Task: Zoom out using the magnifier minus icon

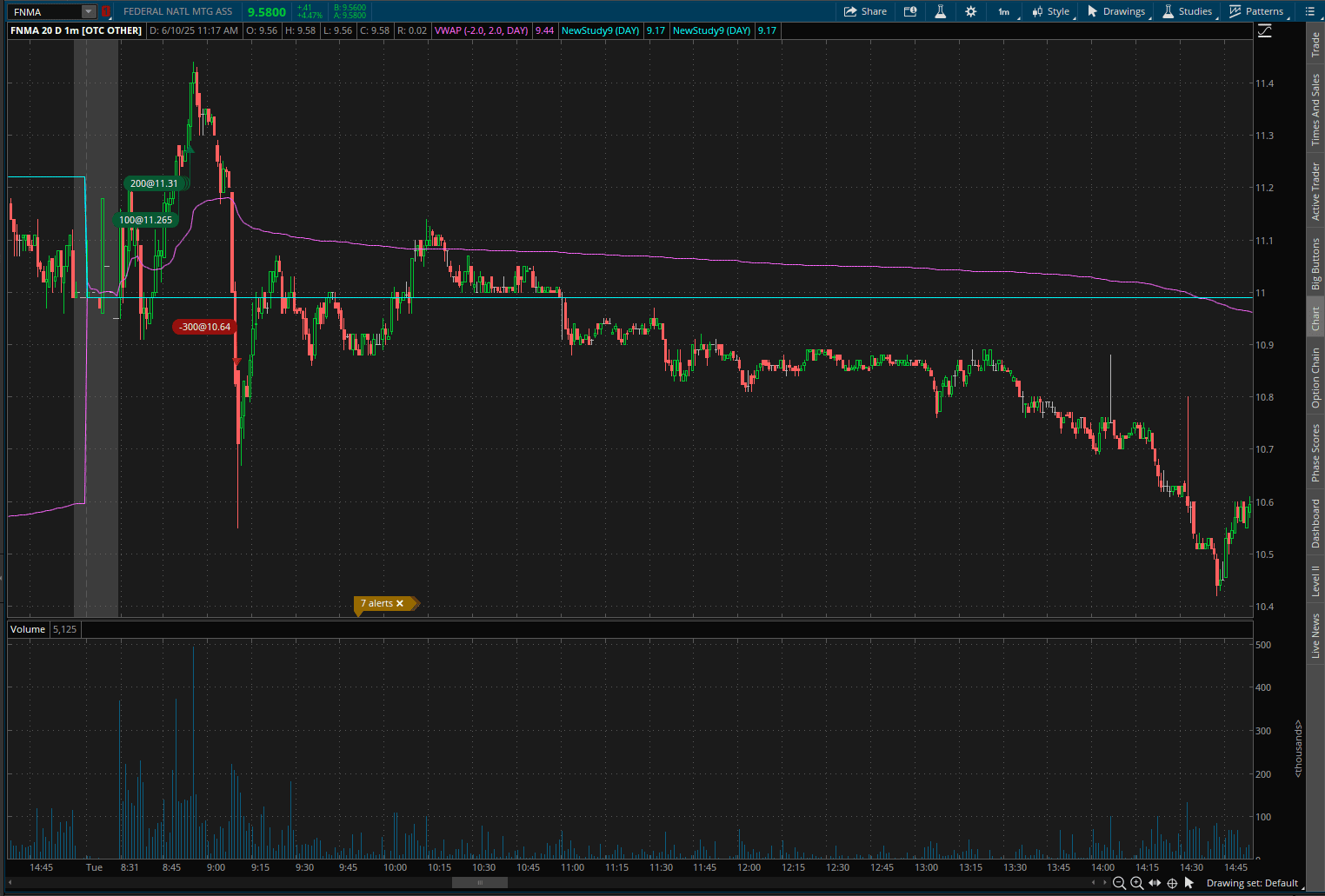Action: click(1119, 883)
